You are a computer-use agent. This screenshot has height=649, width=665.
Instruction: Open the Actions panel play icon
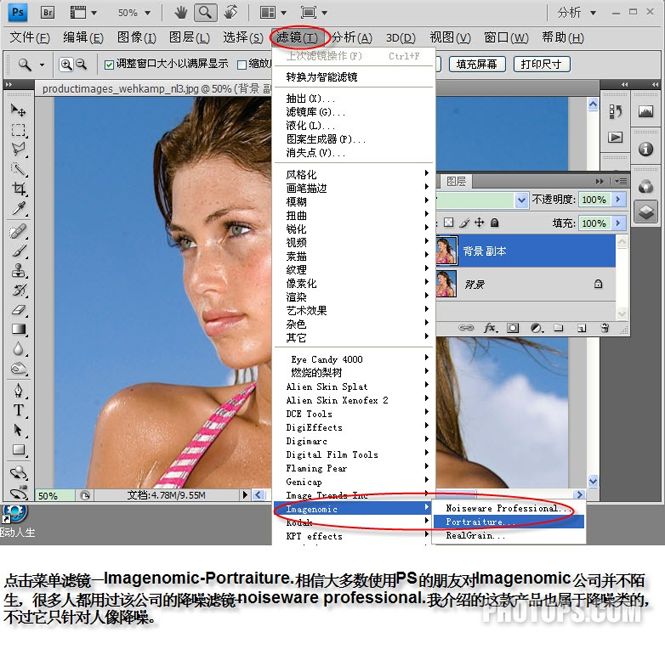pyautogui.click(x=615, y=137)
